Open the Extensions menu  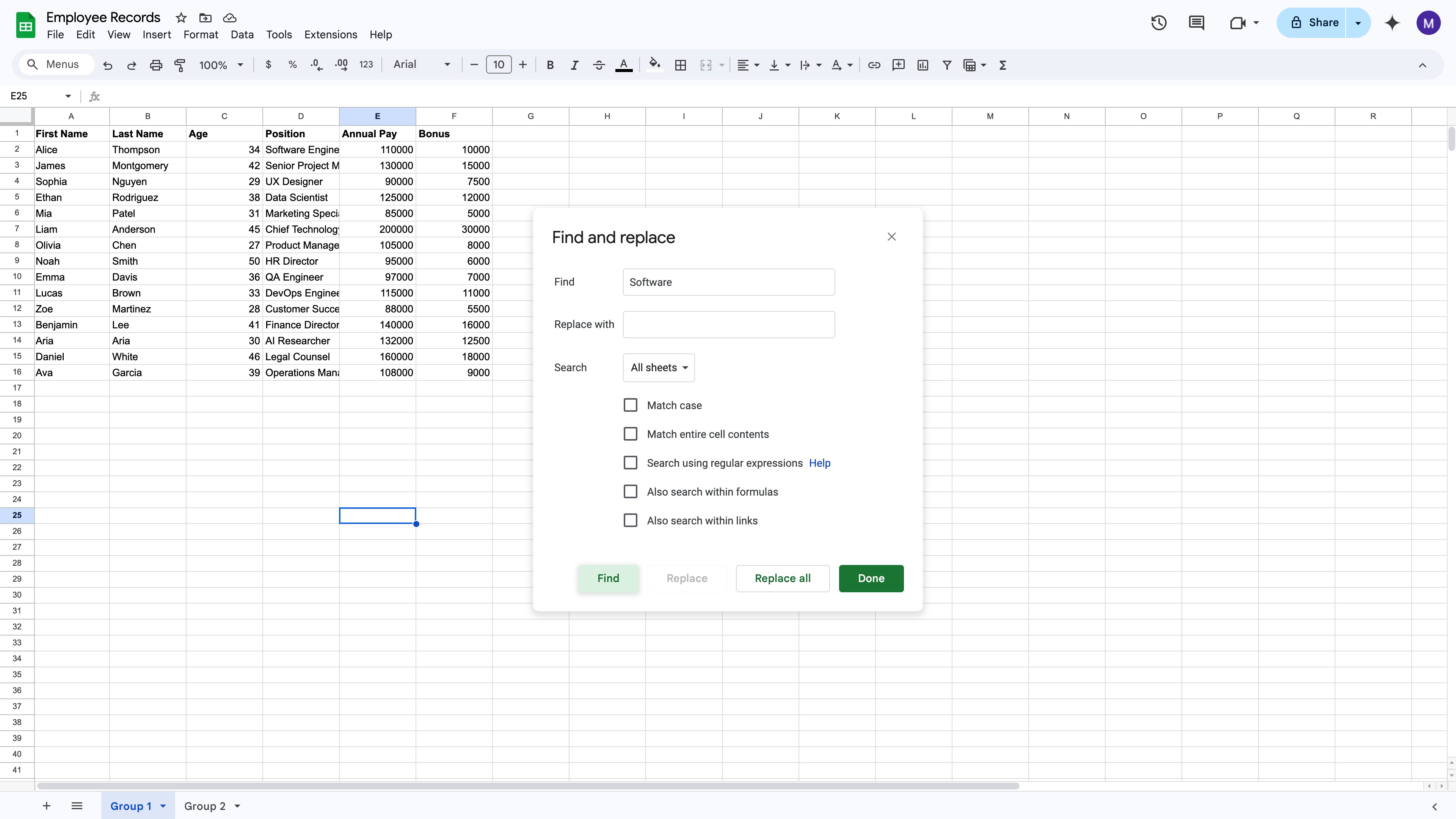(x=331, y=35)
